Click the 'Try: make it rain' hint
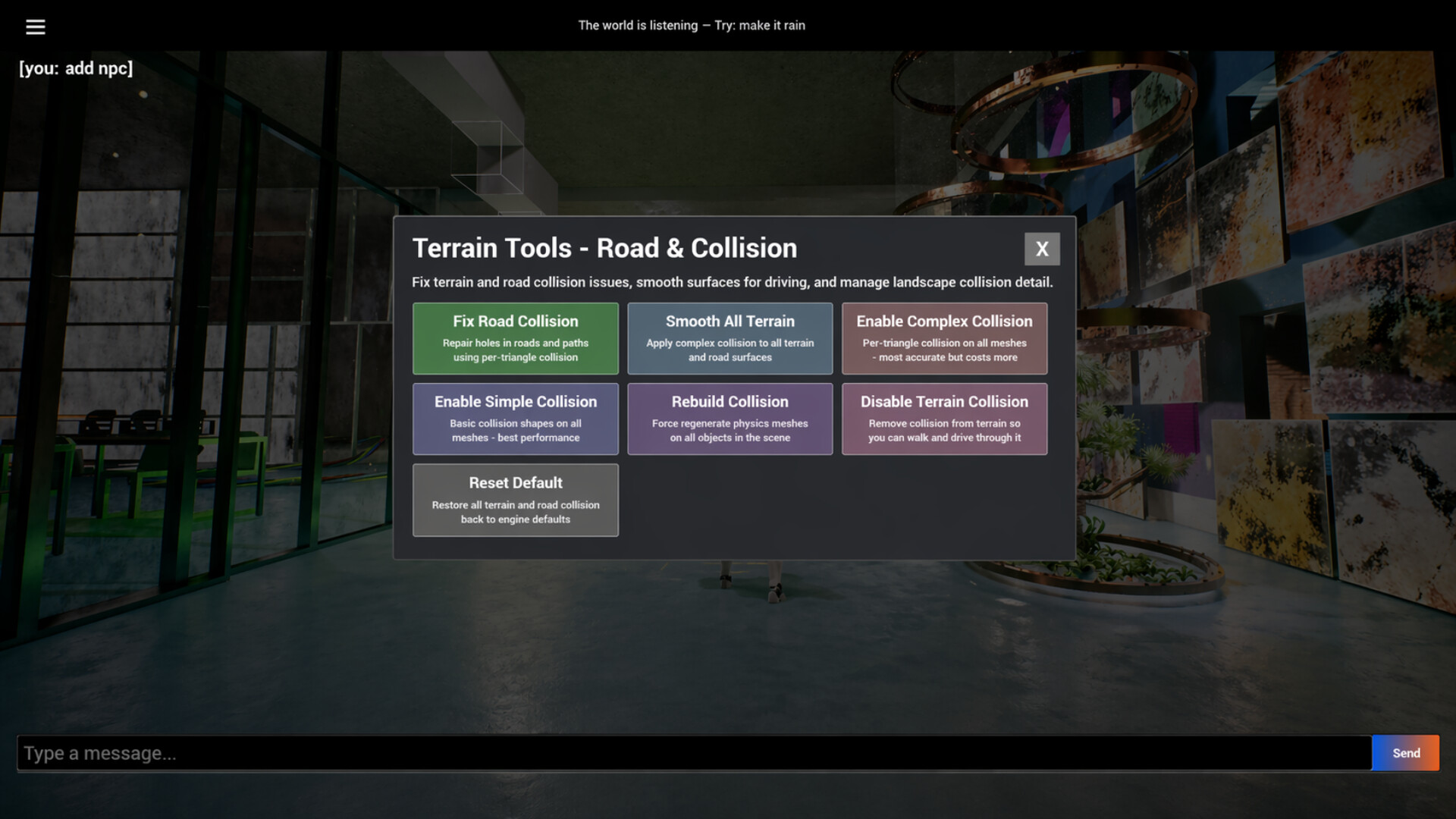This screenshot has height=819, width=1456. point(759,25)
